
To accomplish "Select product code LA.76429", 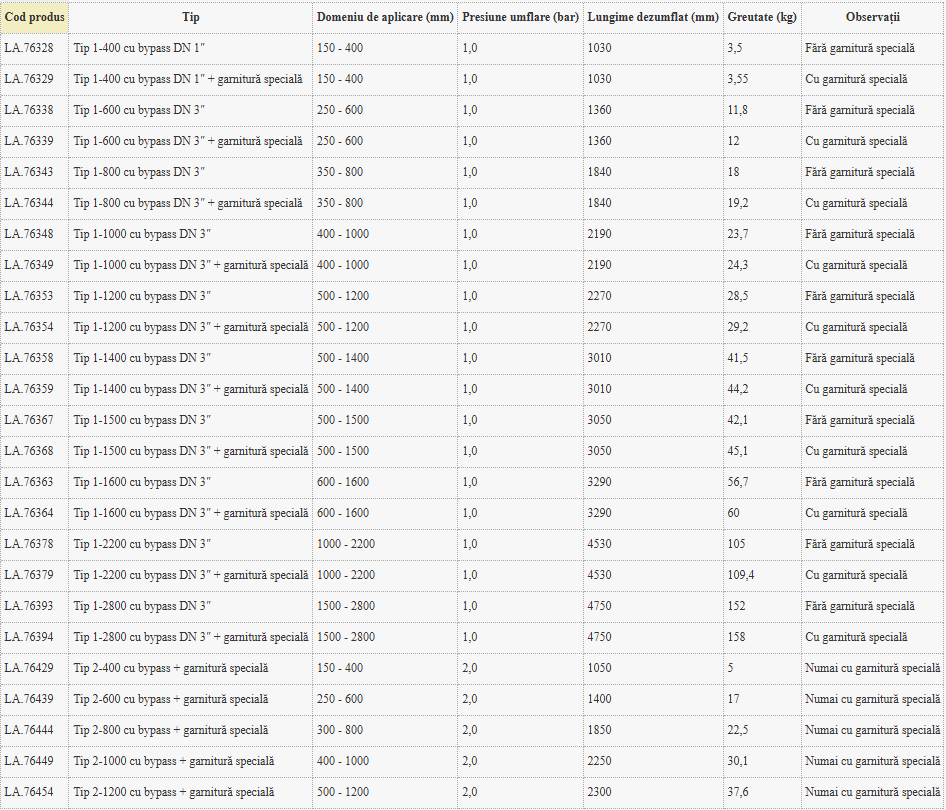I will [x=29, y=668].
